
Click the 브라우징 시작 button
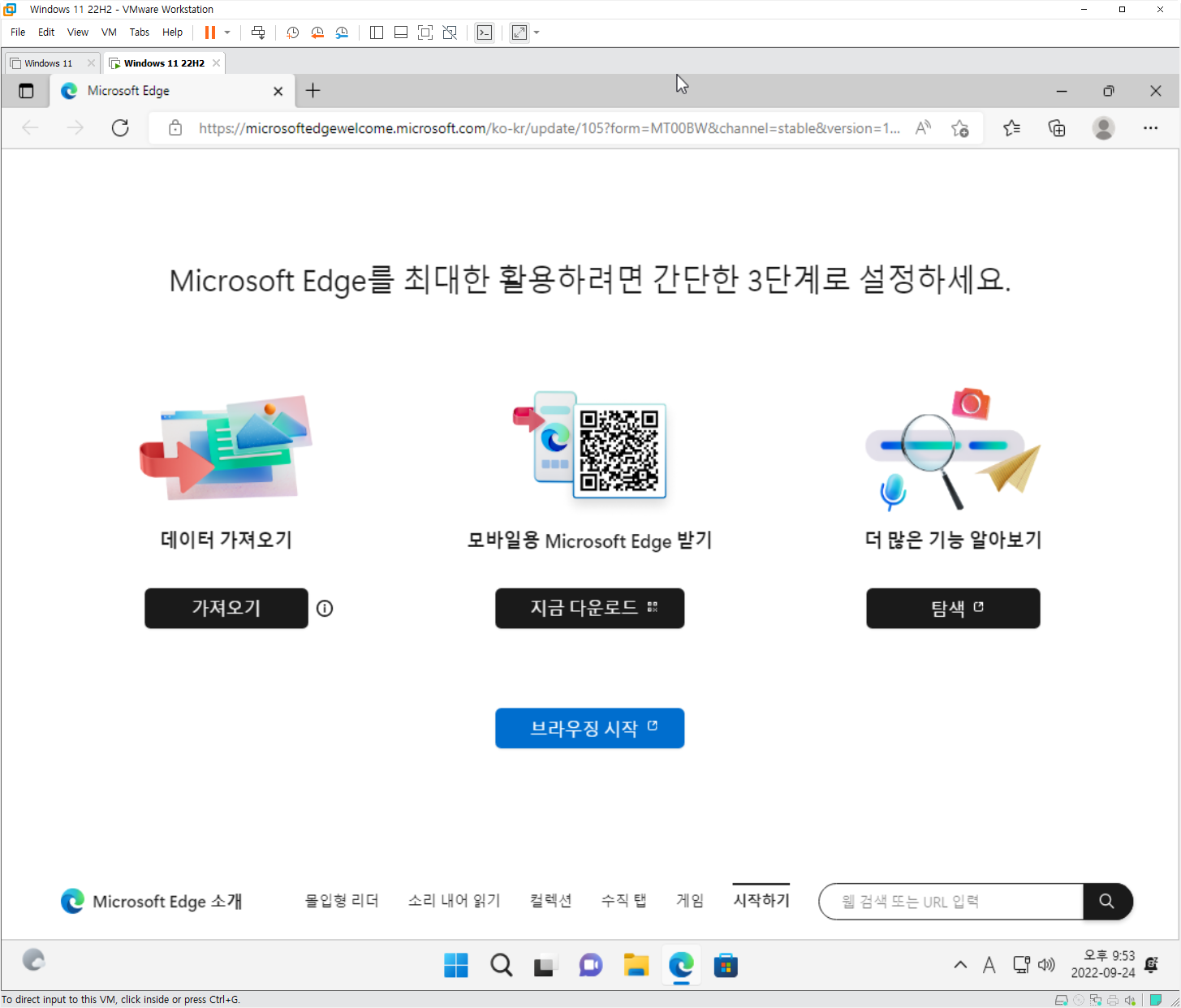590,728
